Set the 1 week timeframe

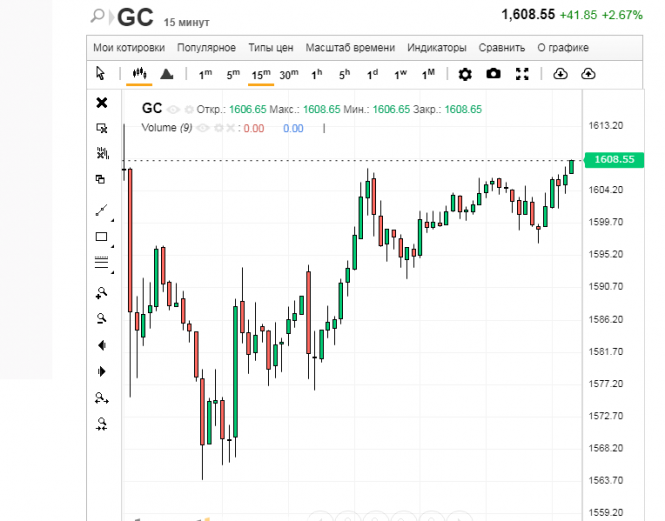pos(400,75)
